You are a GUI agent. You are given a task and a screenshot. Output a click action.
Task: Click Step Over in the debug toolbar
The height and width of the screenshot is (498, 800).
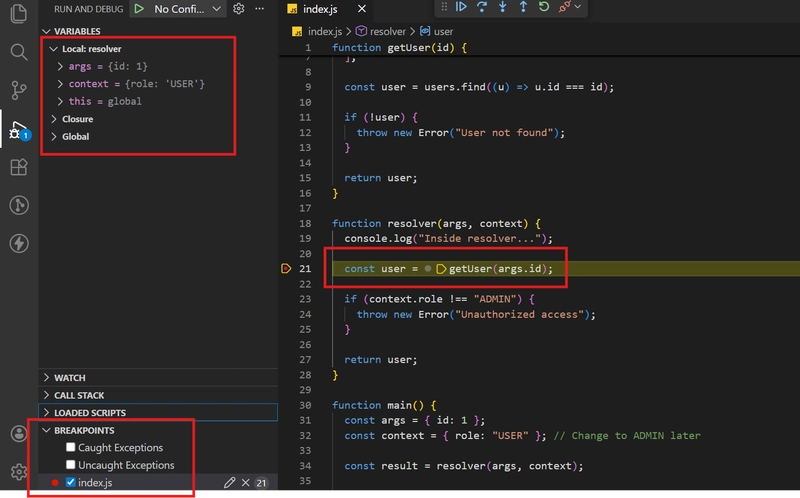(482, 7)
